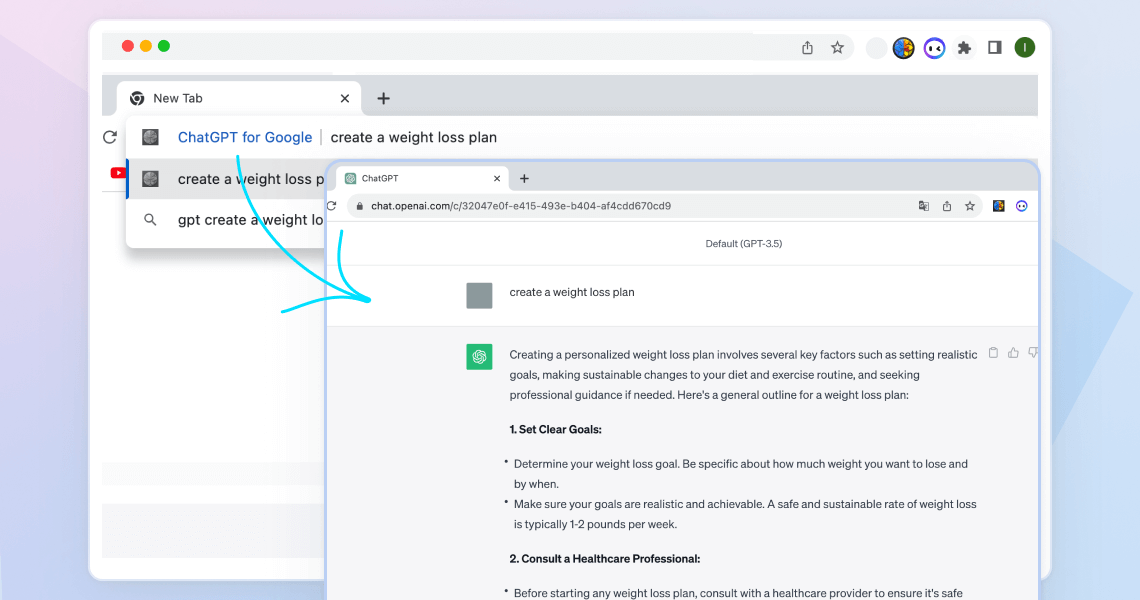Click the green profile avatar circle

1024,47
